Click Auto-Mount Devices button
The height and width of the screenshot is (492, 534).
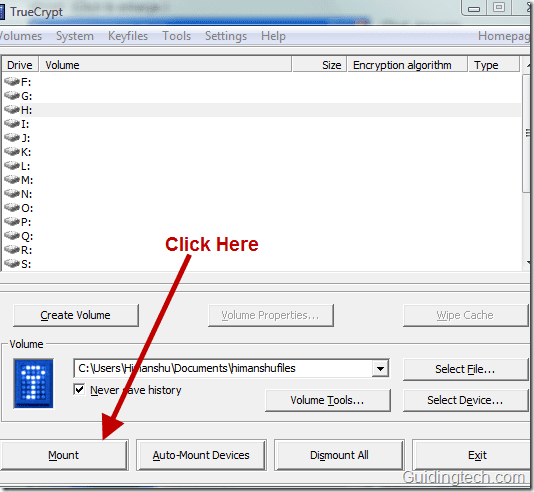tap(201, 455)
